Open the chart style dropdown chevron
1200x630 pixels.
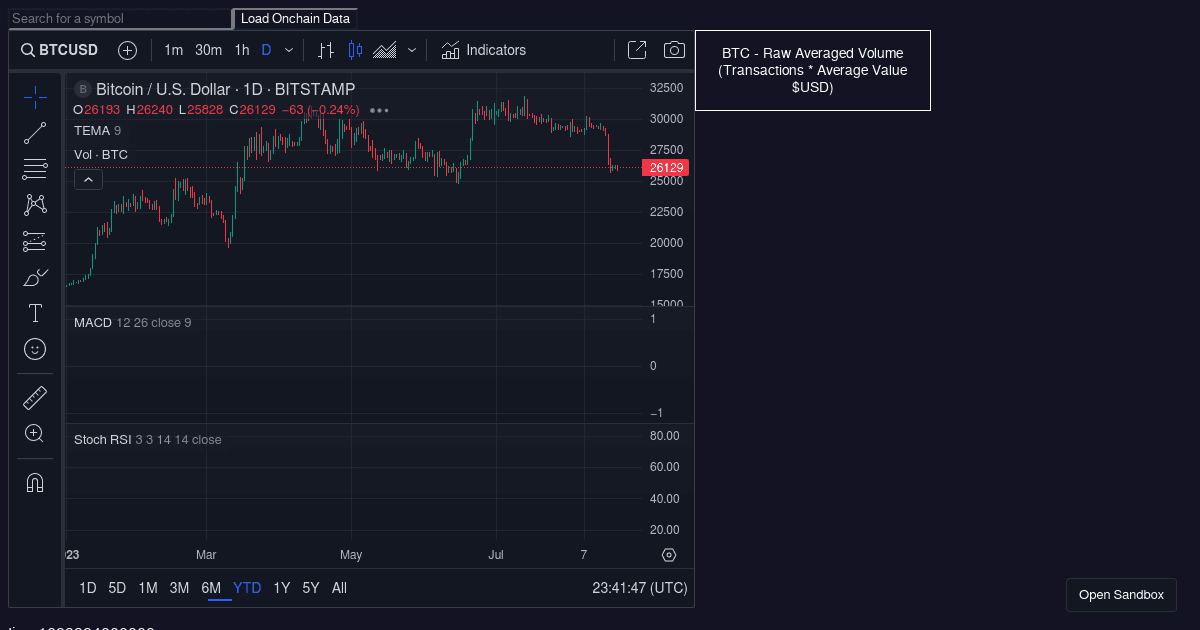click(410, 49)
